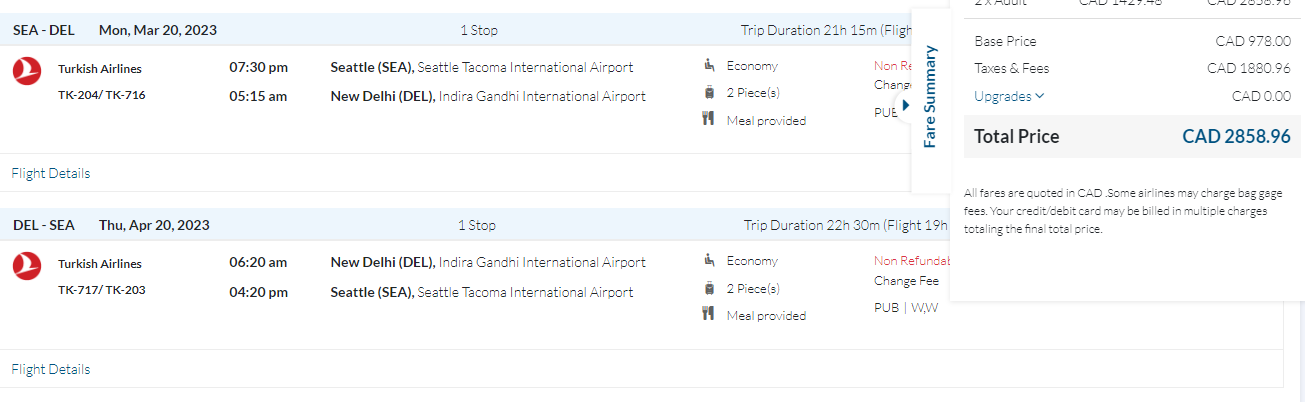
Task: Click the Economy seat icon on return flight
Action: tap(709, 261)
